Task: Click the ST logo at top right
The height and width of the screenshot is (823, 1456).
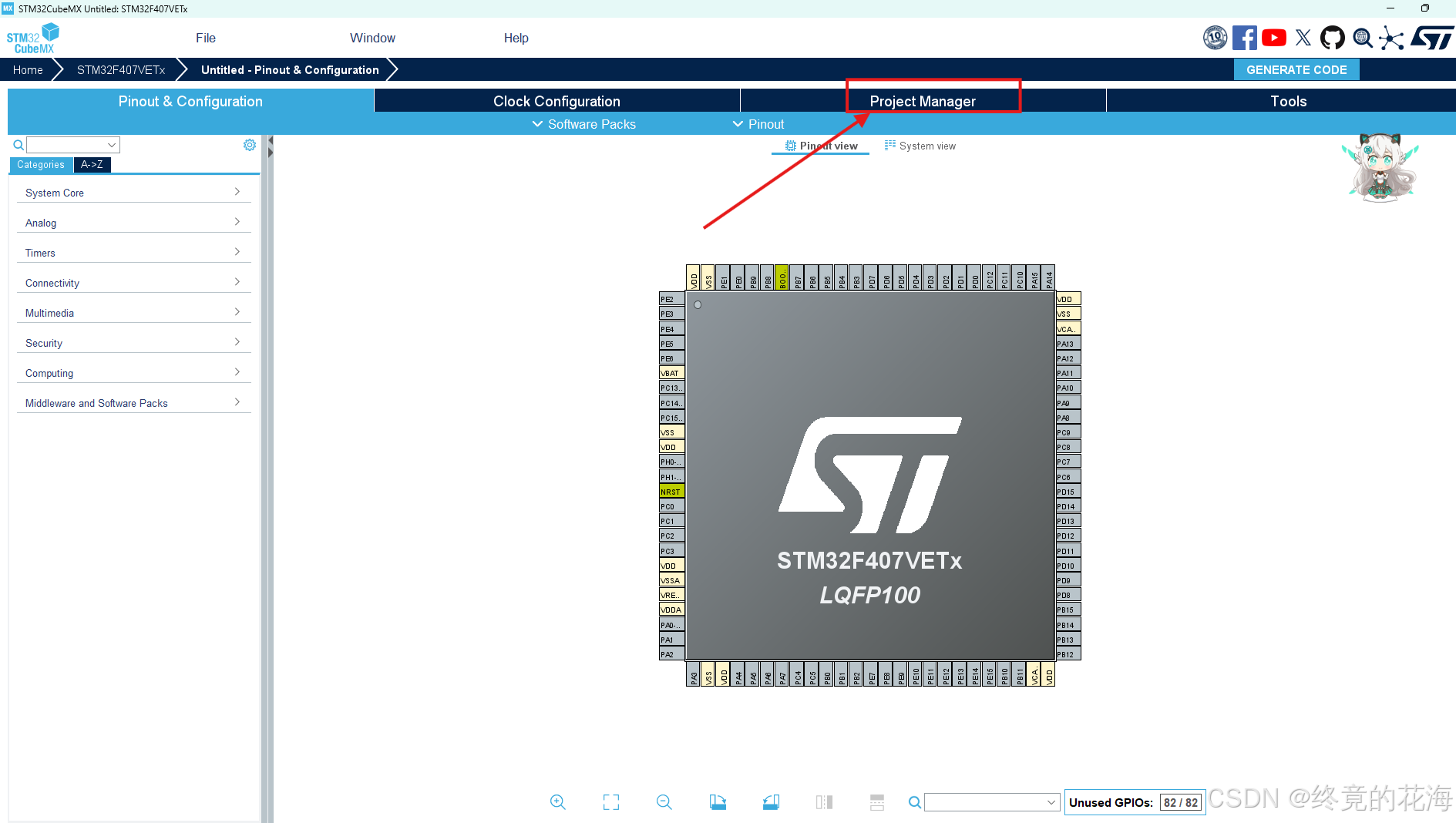Action: tap(1432, 38)
